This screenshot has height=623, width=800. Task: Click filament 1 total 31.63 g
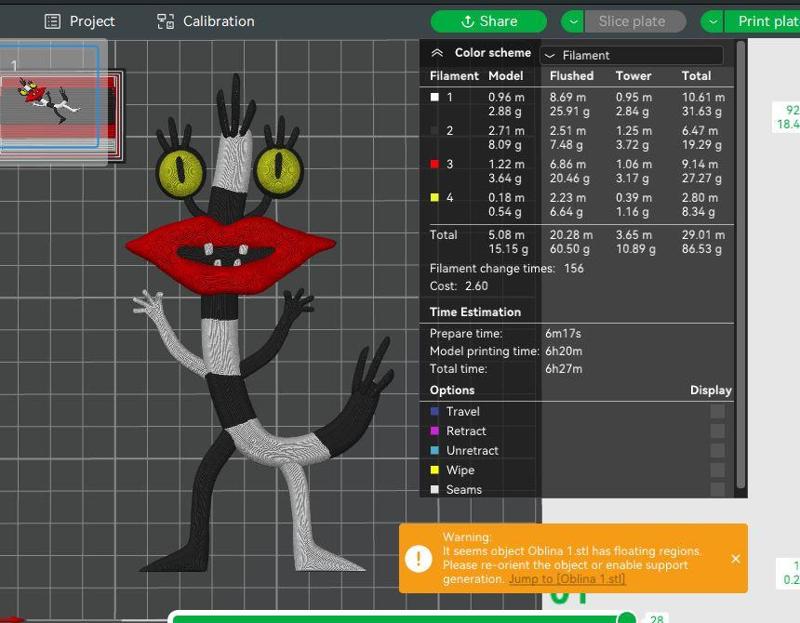(x=702, y=111)
